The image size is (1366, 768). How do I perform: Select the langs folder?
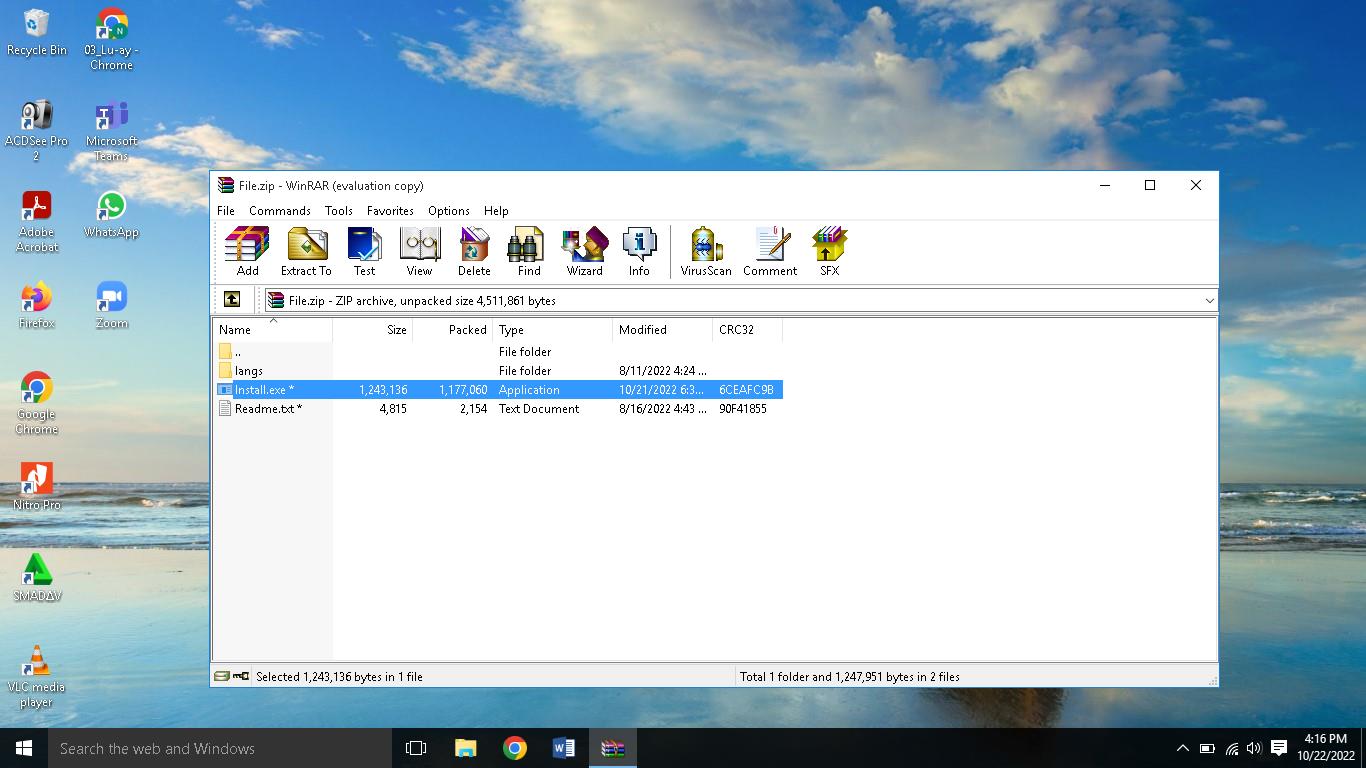249,371
